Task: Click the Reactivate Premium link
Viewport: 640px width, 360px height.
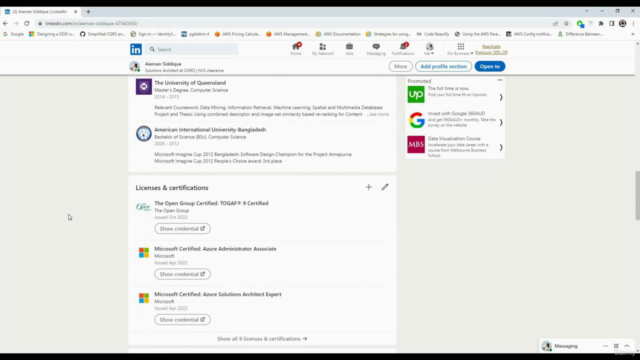Action: (491, 49)
